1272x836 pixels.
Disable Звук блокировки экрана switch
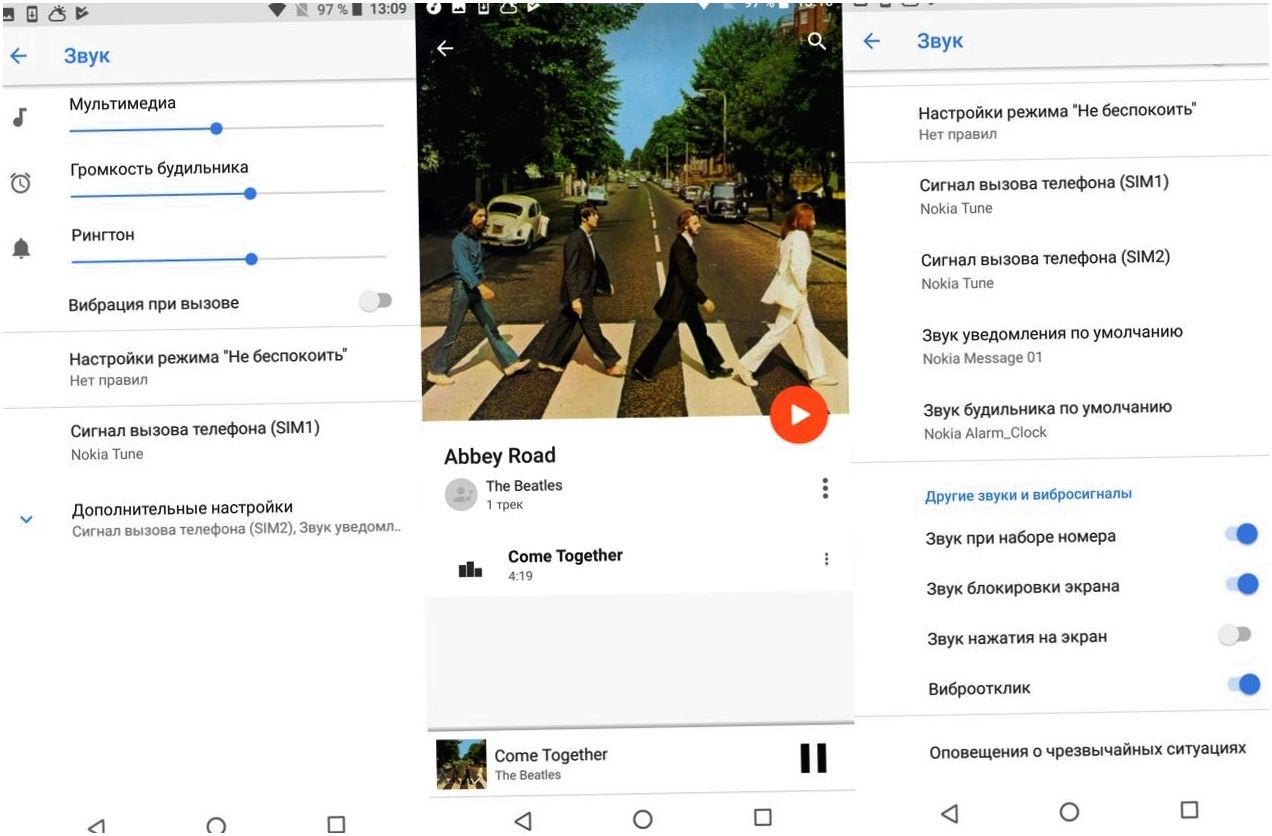(1242, 584)
